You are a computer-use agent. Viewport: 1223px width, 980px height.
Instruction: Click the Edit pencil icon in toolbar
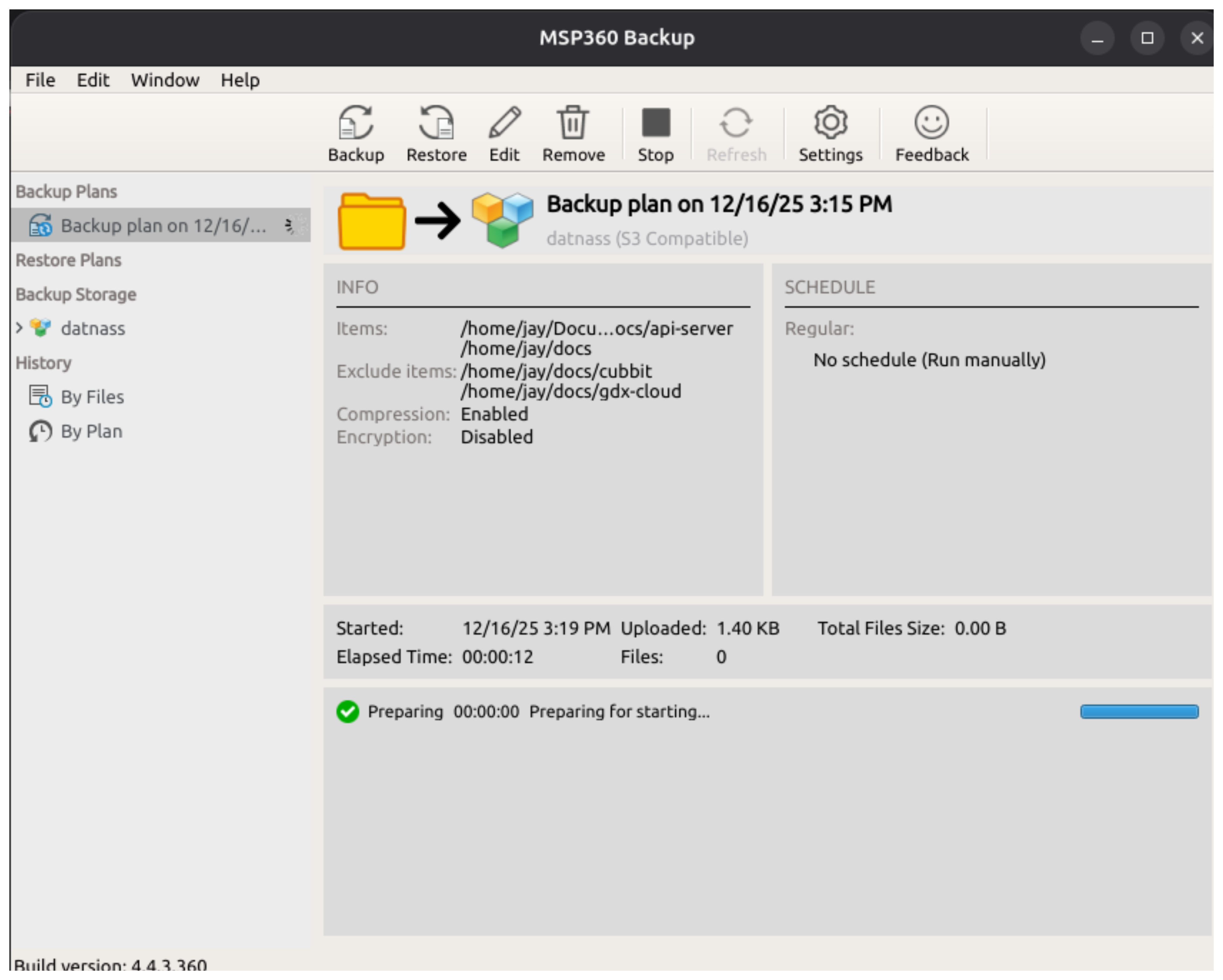(x=504, y=123)
